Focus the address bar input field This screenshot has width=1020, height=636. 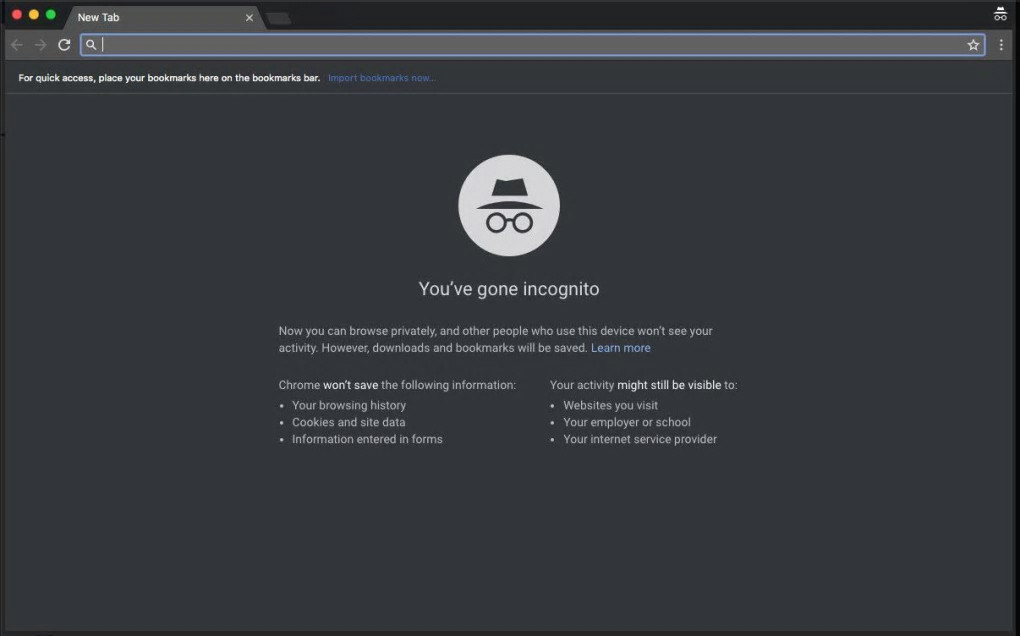point(532,45)
